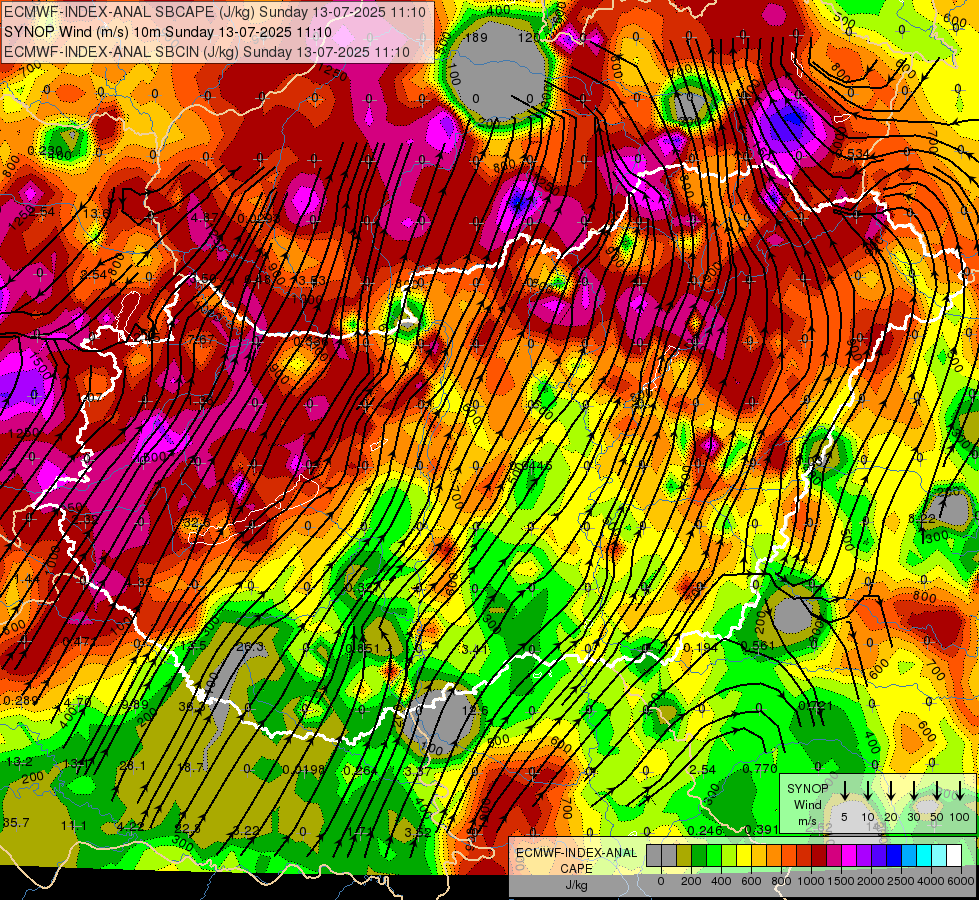
Task: Click the J/kg unit label in legend
Action: (x=576, y=885)
